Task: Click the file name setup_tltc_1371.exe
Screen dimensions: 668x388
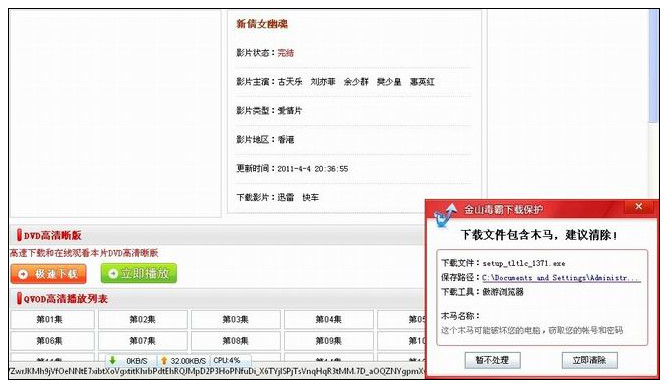Action: coord(524,263)
